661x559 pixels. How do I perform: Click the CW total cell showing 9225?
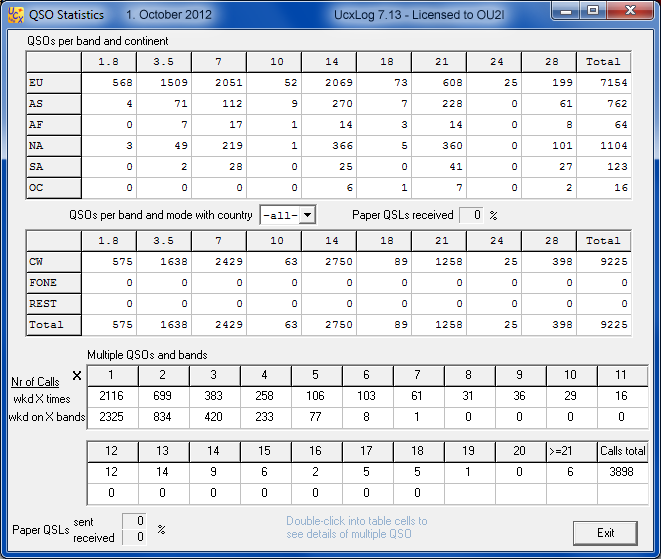[x=603, y=262]
